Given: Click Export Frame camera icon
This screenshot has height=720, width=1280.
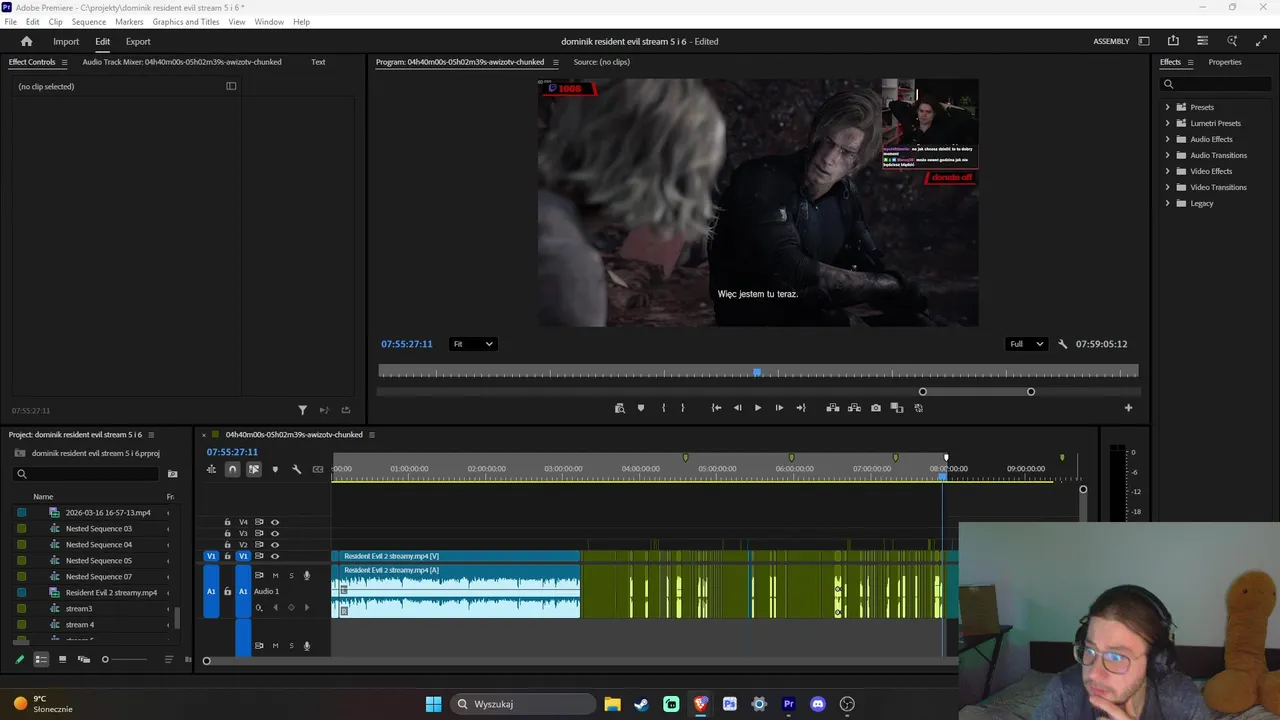Looking at the screenshot, I should click(x=876, y=408).
